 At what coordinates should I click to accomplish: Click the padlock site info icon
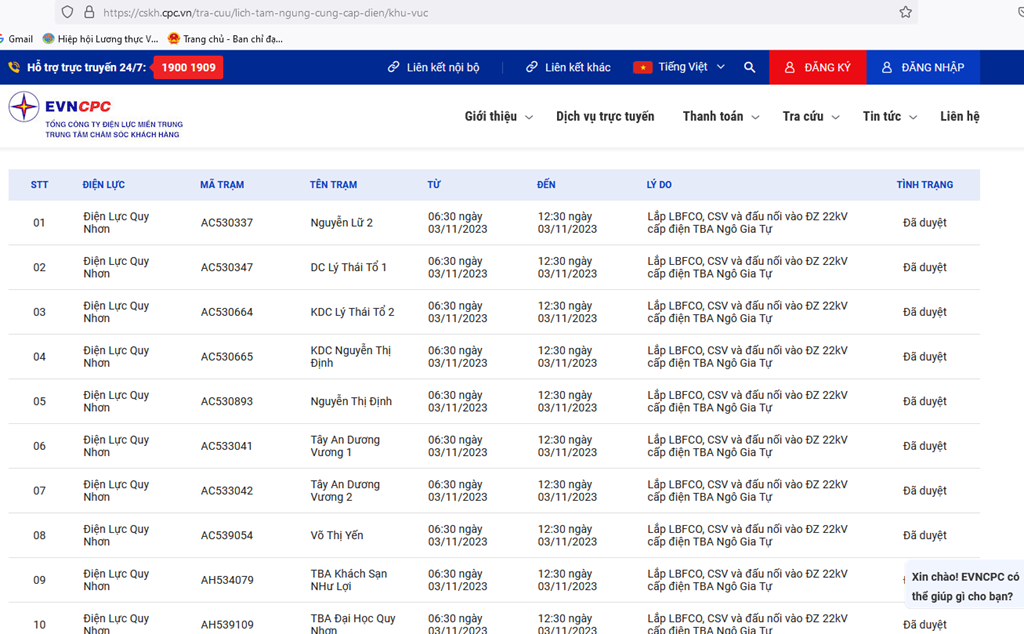(89, 12)
